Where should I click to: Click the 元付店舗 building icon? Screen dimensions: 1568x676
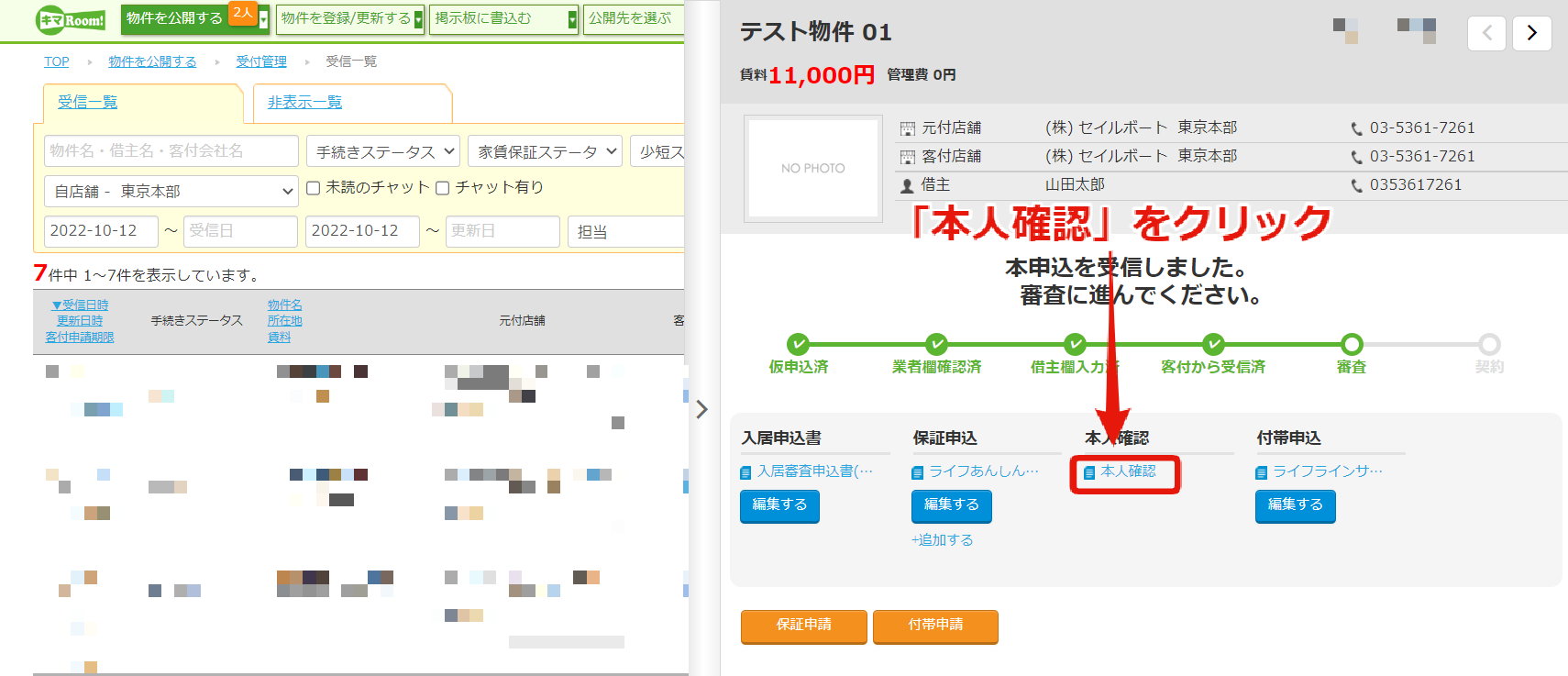(x=908, y=128)
